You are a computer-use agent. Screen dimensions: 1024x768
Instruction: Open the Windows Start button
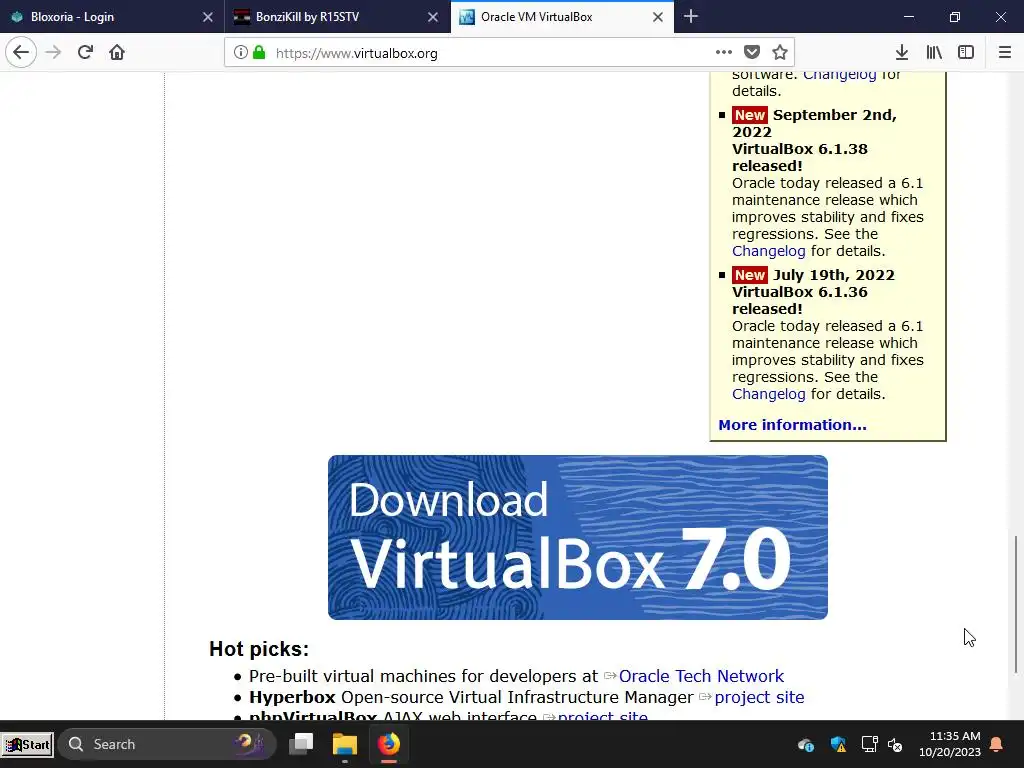pos(27,744)
